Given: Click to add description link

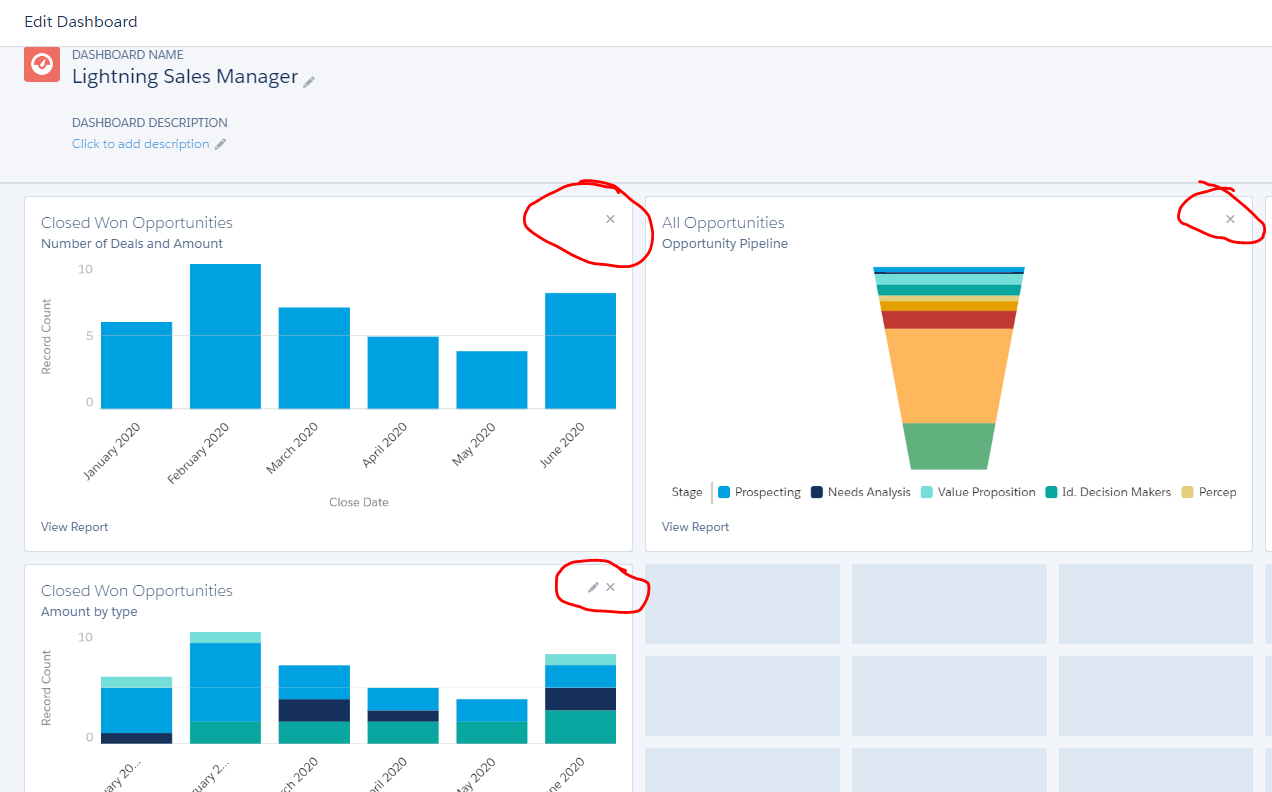Looking at the screenshot, I should (140, 144).
